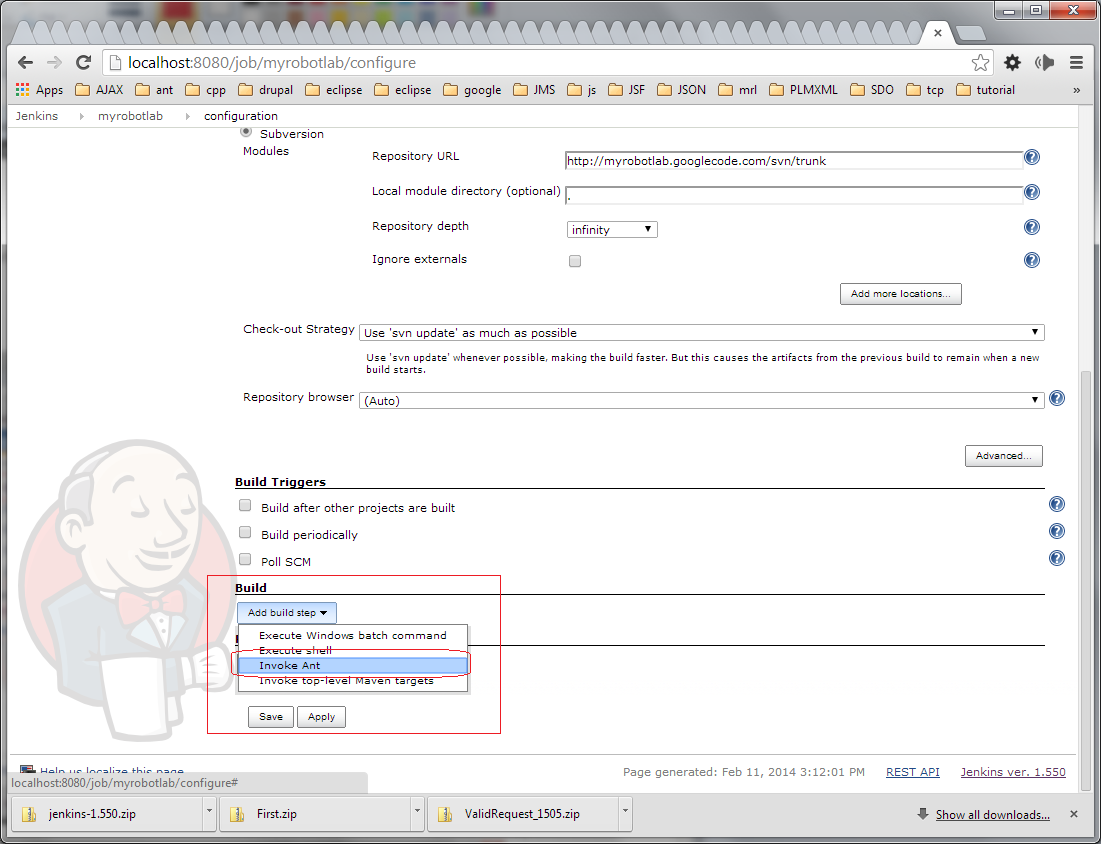Open a new browser tab
This screenshot has width=1101, height=844.
pos(970,33)
